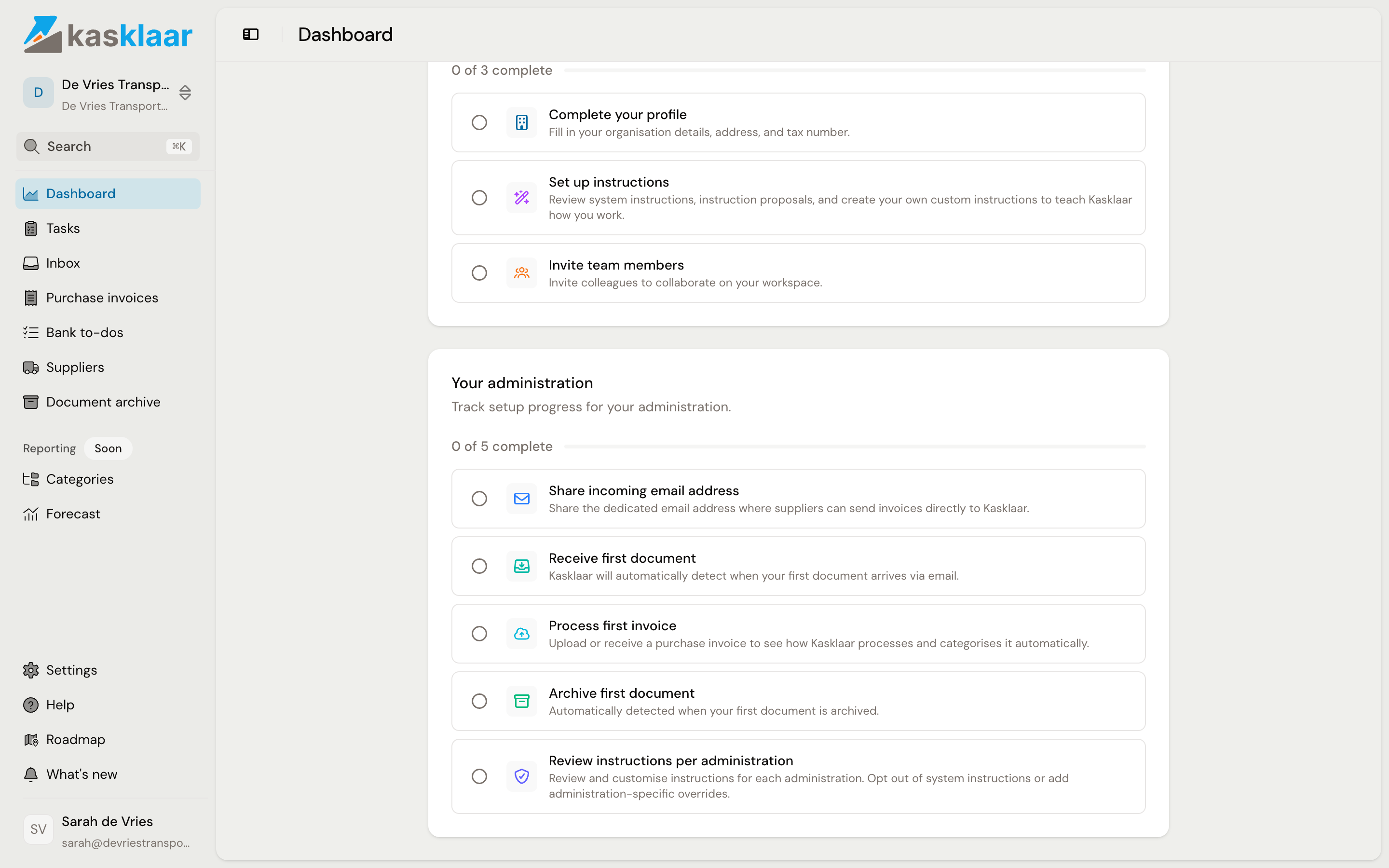Viewport: 1389px width, 868px height.
Task: Open Process first invoice title
Action: coord(613,625)
